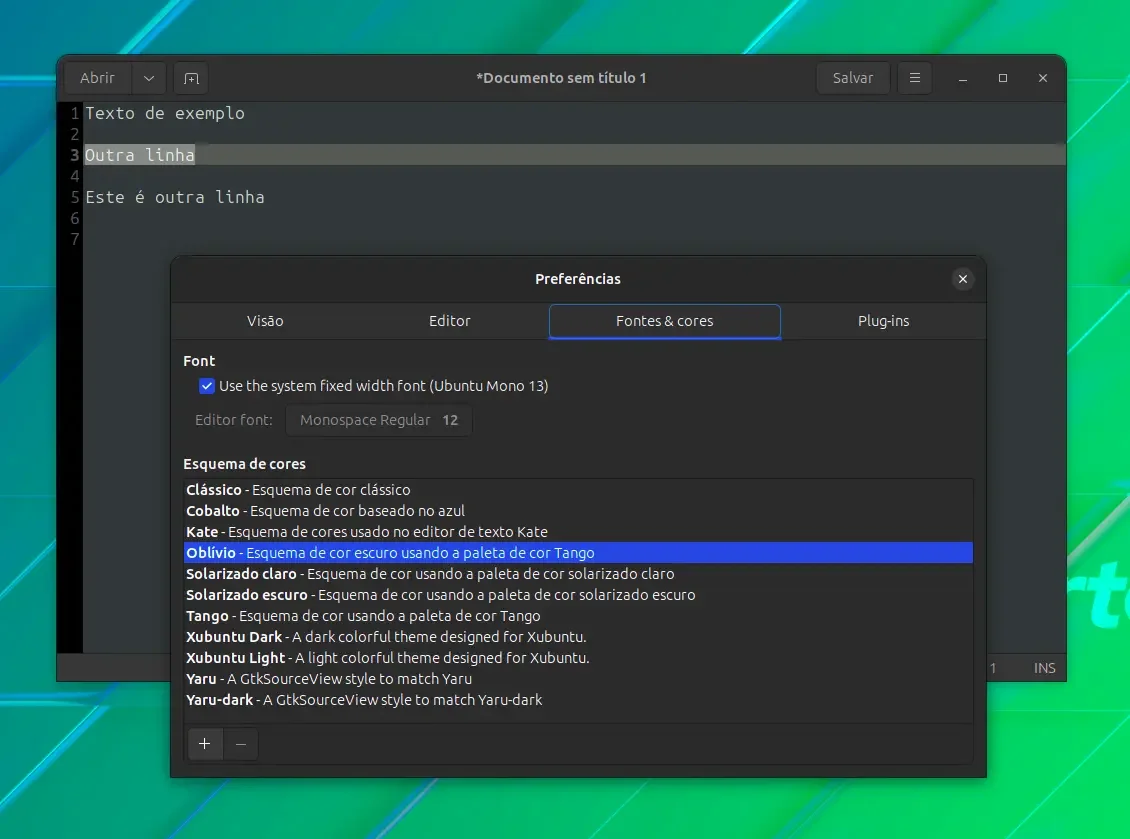Remove the scheme with the minus button
Viewport: 1130px width, 839px height.
[x=241, y=744]
